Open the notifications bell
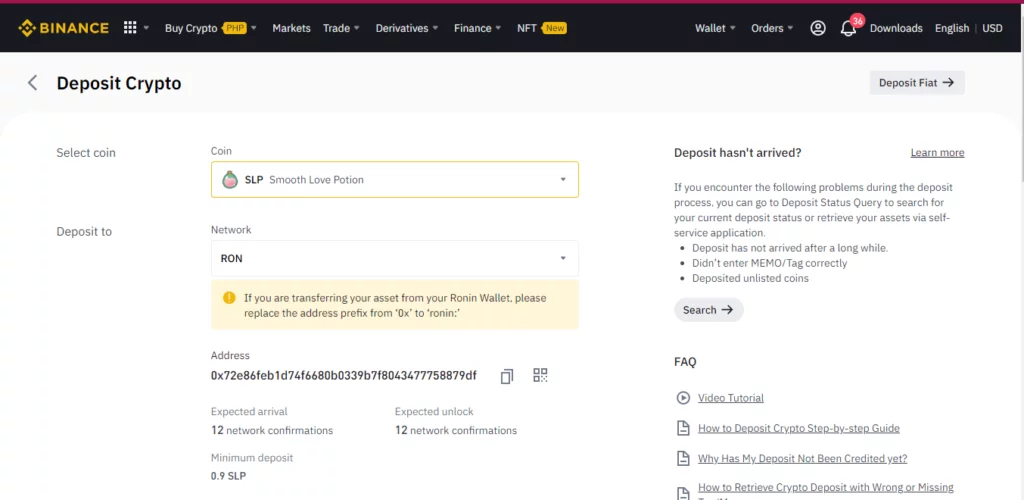Viewport: 1024px width, 500px height. click(x=848, y=28)
